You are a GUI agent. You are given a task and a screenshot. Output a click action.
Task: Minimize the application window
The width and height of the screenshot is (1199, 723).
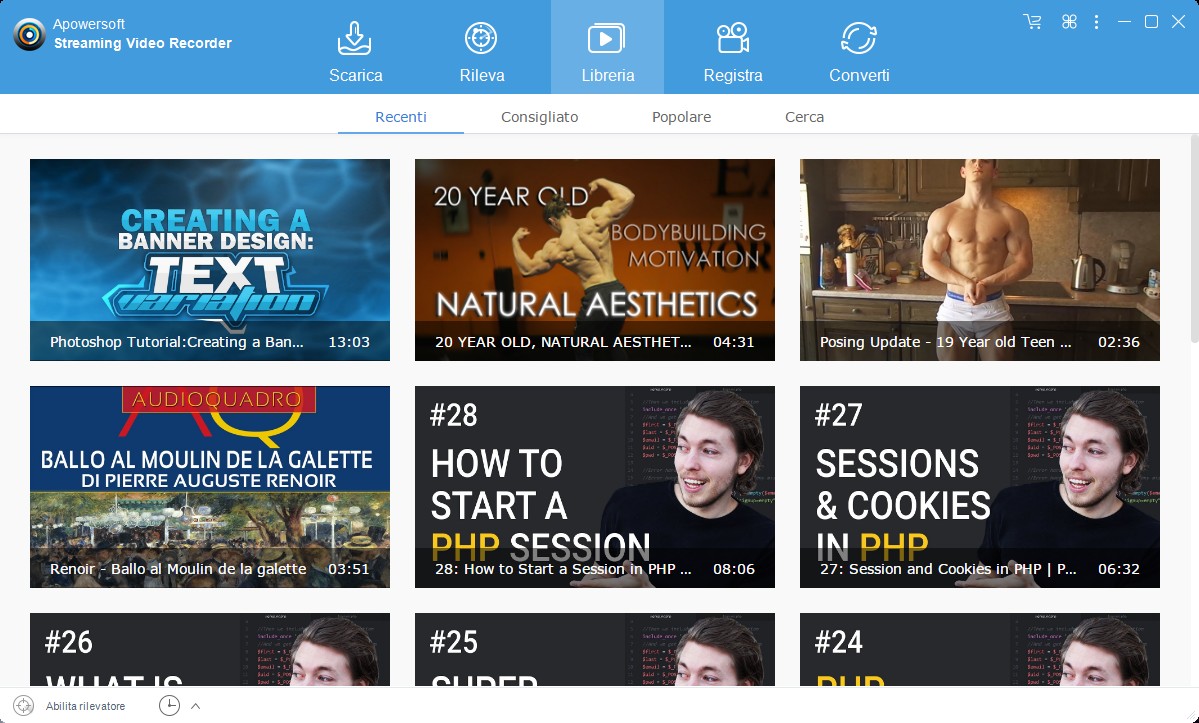pyautogui.click(x=1124, y=21)
